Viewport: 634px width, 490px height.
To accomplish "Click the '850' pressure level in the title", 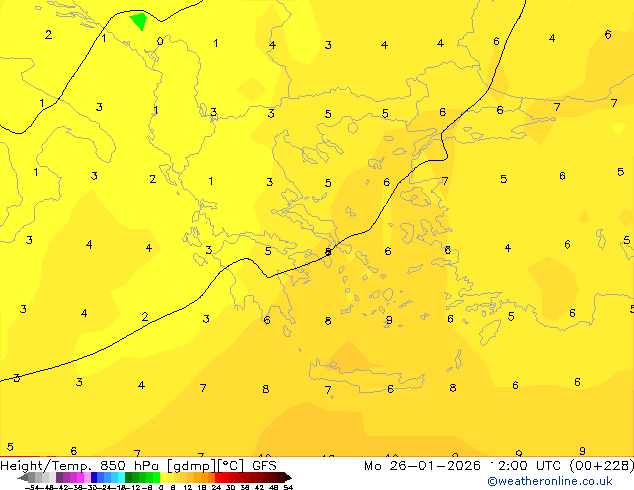I will click(x=113, y=466).
